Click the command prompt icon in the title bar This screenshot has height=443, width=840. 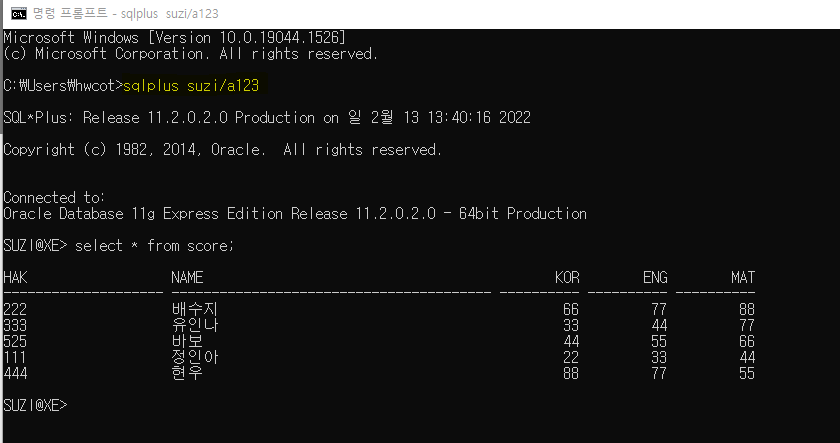19,13
